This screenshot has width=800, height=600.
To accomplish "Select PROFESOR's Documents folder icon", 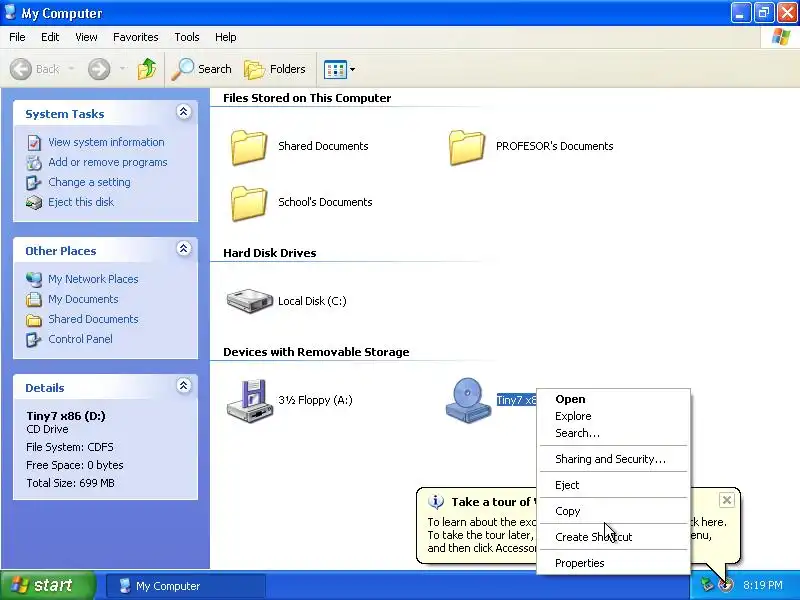I will [x=467, y=147].
